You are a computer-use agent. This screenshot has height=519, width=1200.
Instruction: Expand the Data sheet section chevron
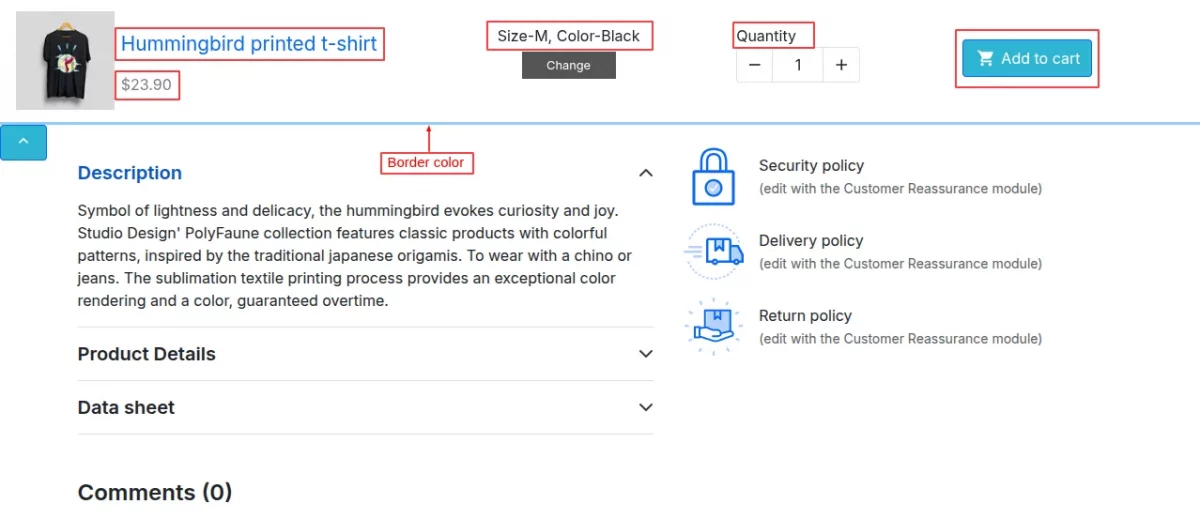[646, 407]
